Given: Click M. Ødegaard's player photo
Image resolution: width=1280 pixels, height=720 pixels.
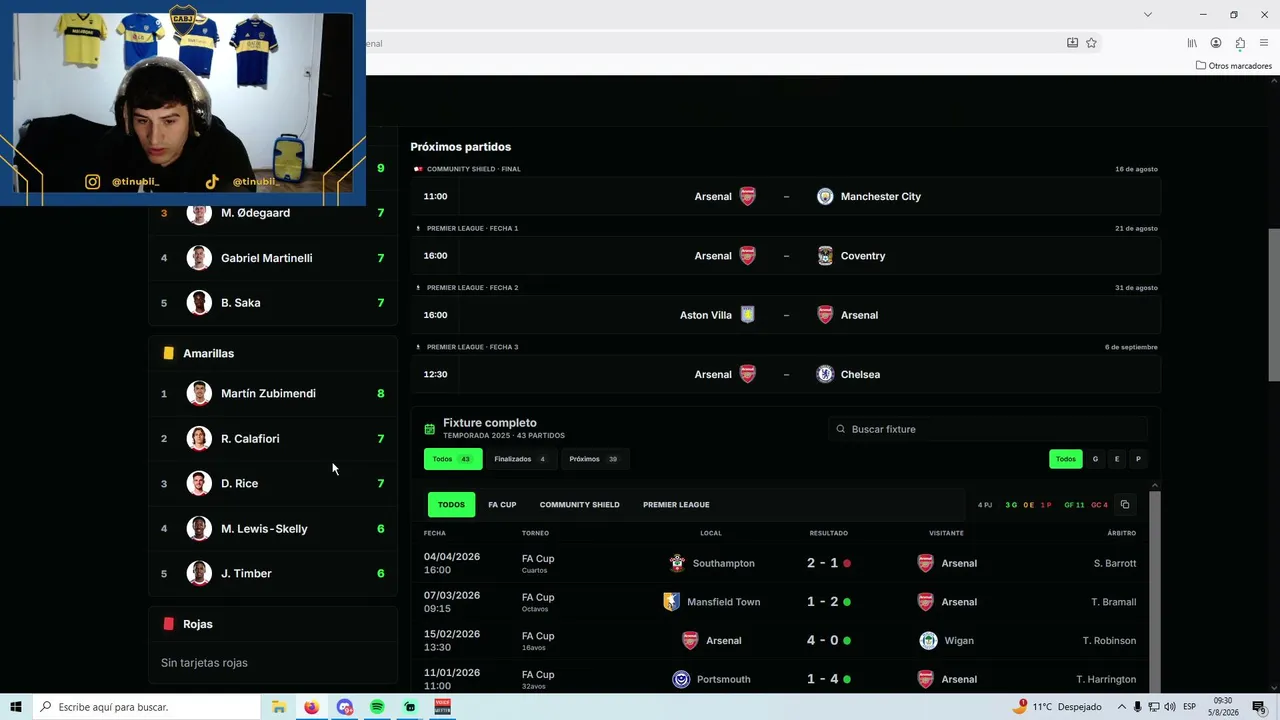Looking at the screenshot, I should pyautogui.click(x=199, y=213).
